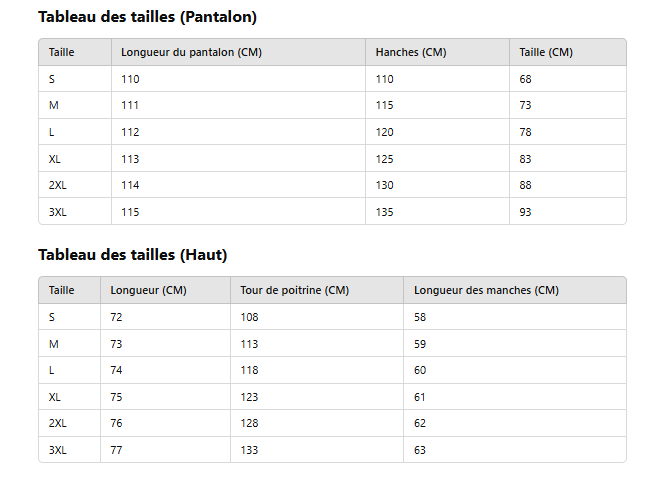660x477 pixels.
Task: Click the S size cell in Haut table
Action: [52, 317]
